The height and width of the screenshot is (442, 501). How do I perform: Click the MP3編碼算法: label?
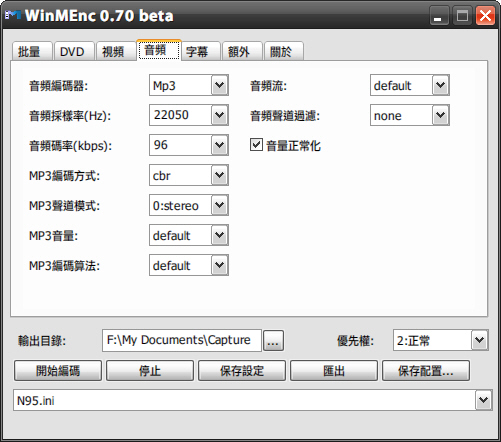64,266
